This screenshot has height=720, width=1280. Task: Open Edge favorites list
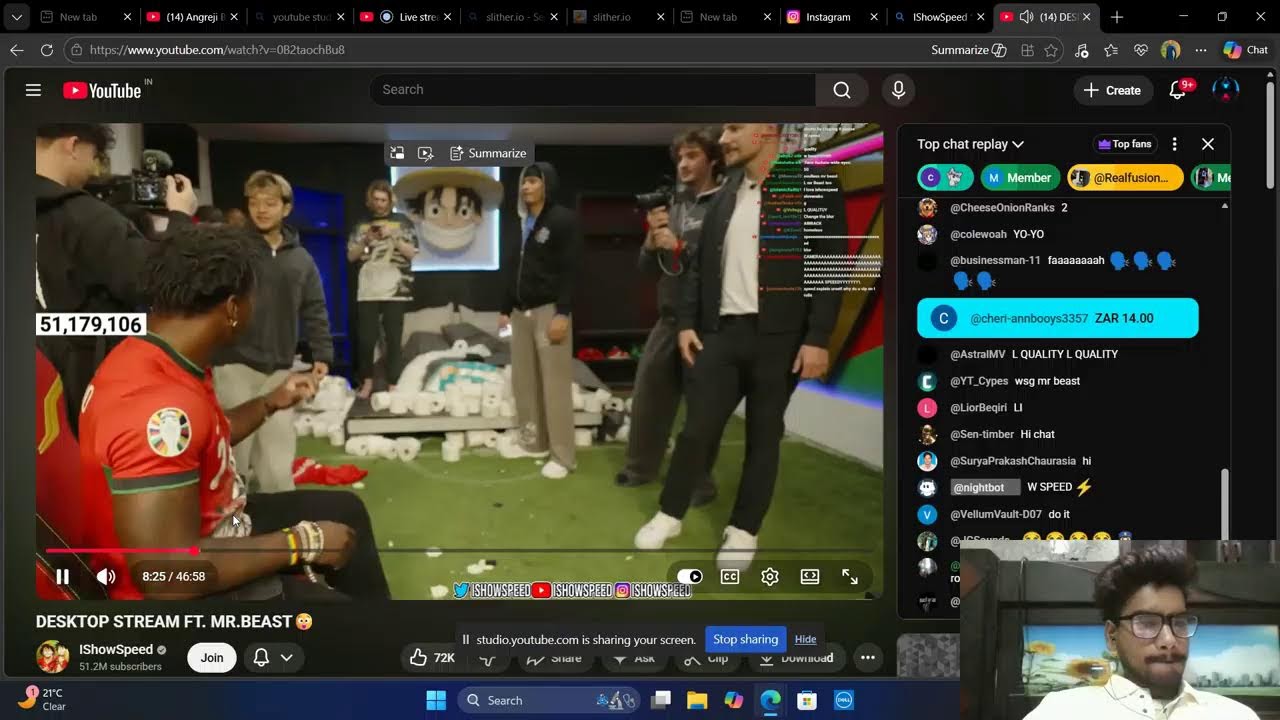1111,50
